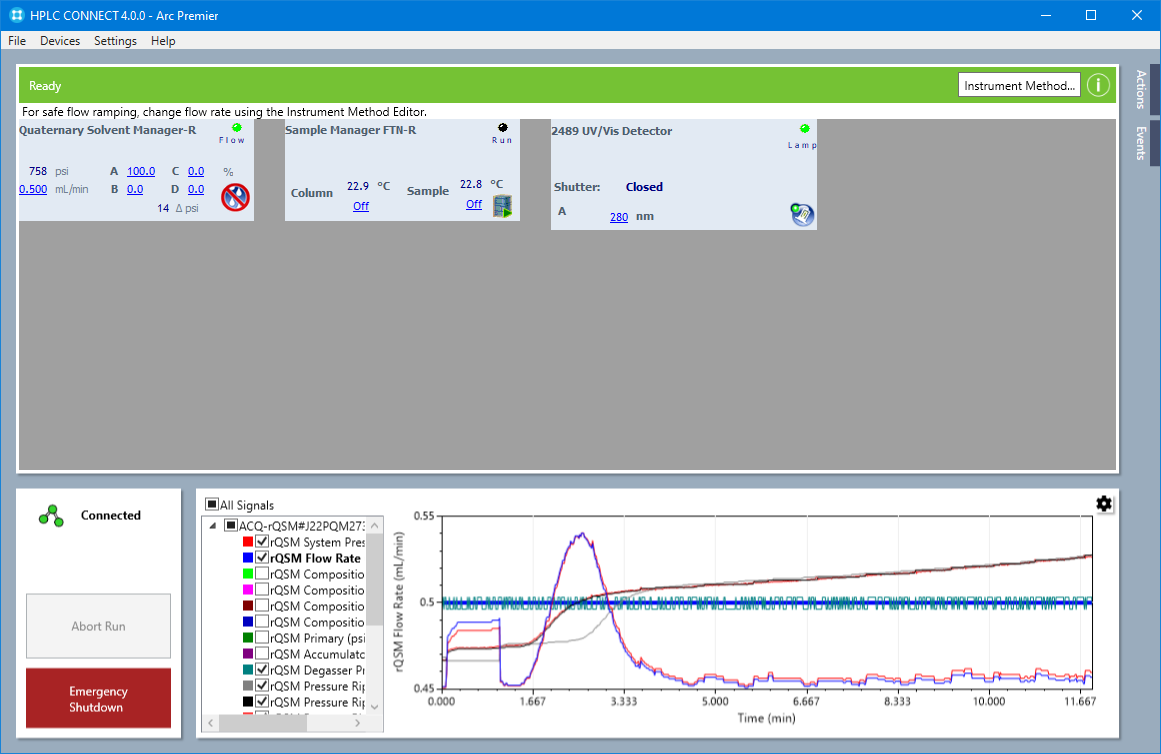Open the Help menu
1161x754 pixels.
tap(163, 41)
